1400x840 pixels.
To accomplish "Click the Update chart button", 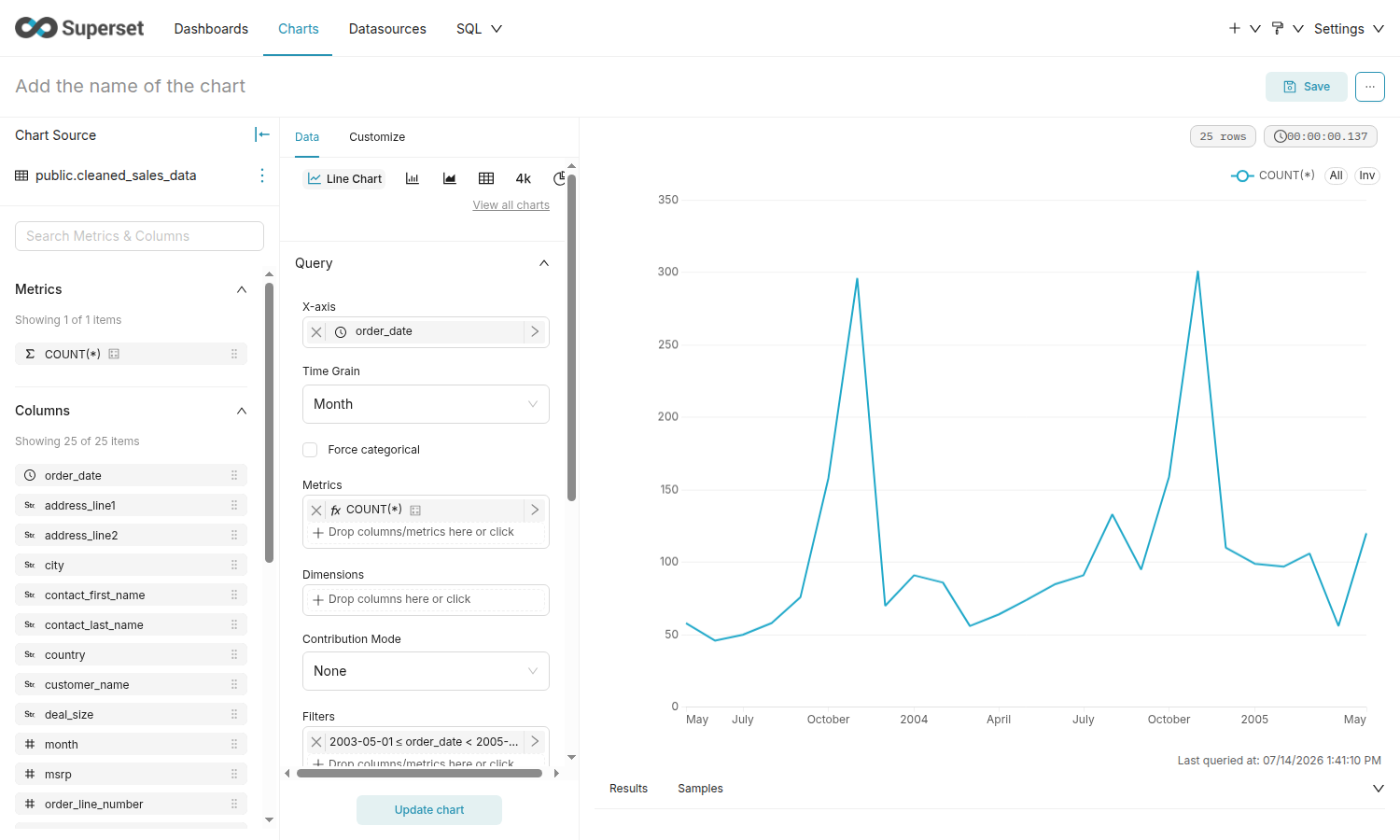I will tap(429, 810).
